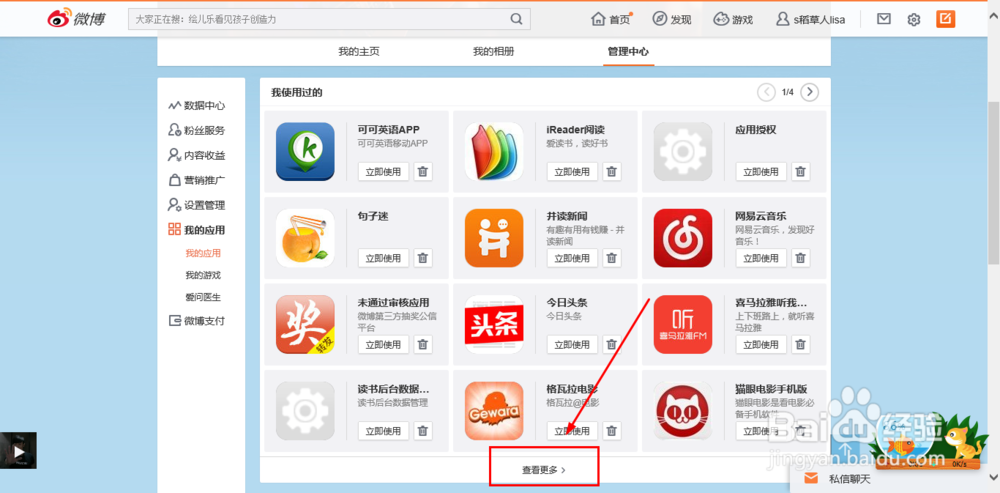Delete 可可英语APP with trash icon

(423, 172)
